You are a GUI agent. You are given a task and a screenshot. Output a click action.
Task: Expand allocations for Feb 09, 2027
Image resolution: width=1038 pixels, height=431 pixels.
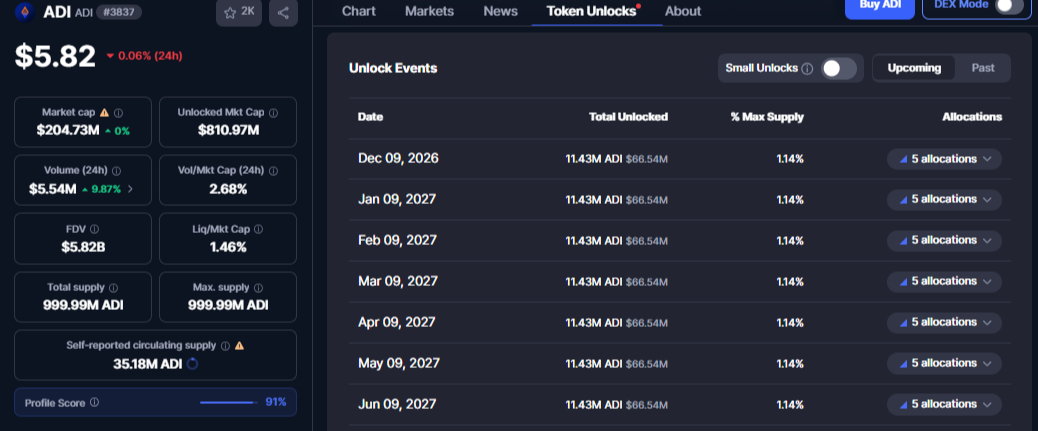(944, 240)
